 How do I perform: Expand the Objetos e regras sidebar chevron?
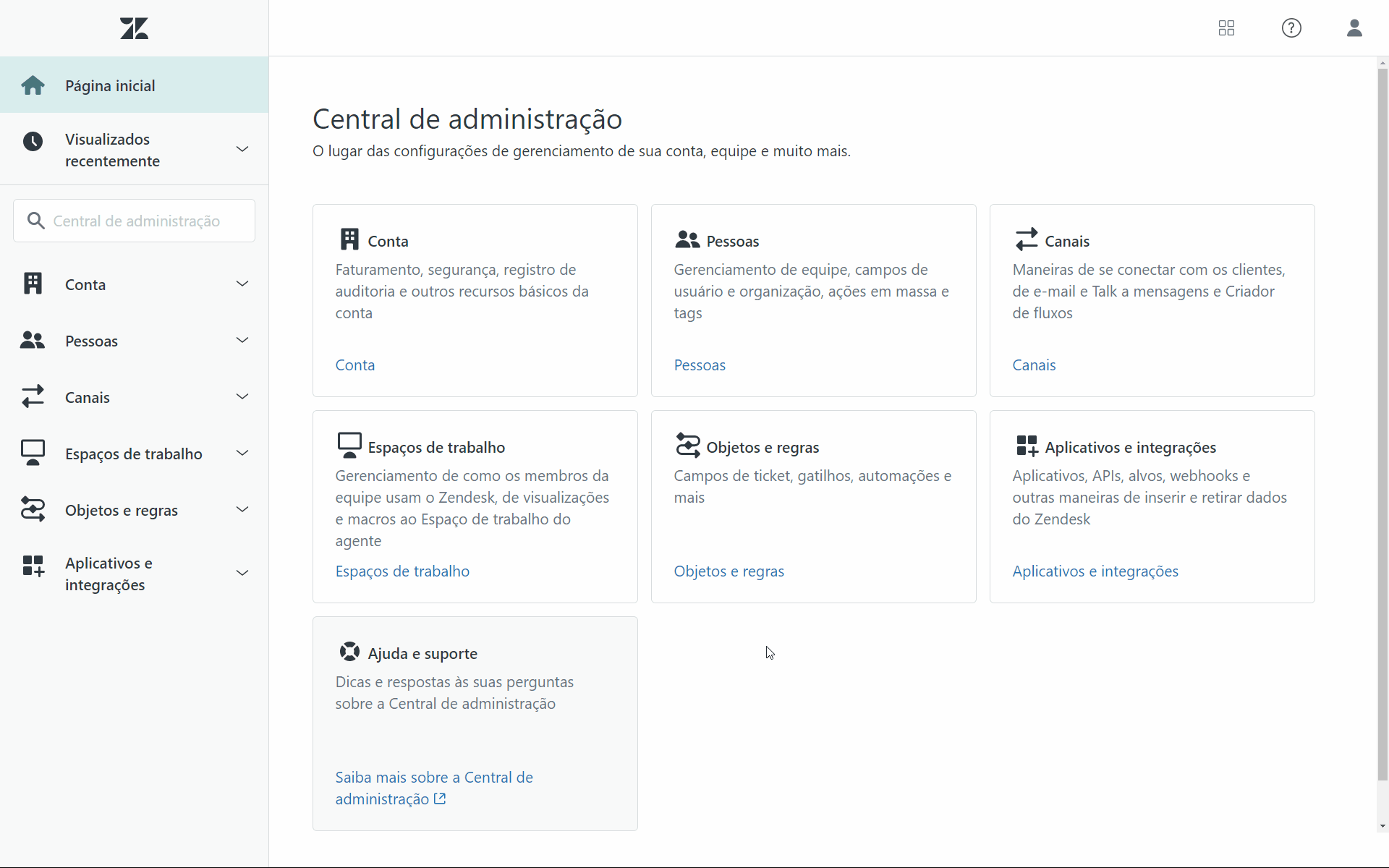coord(242,509)
